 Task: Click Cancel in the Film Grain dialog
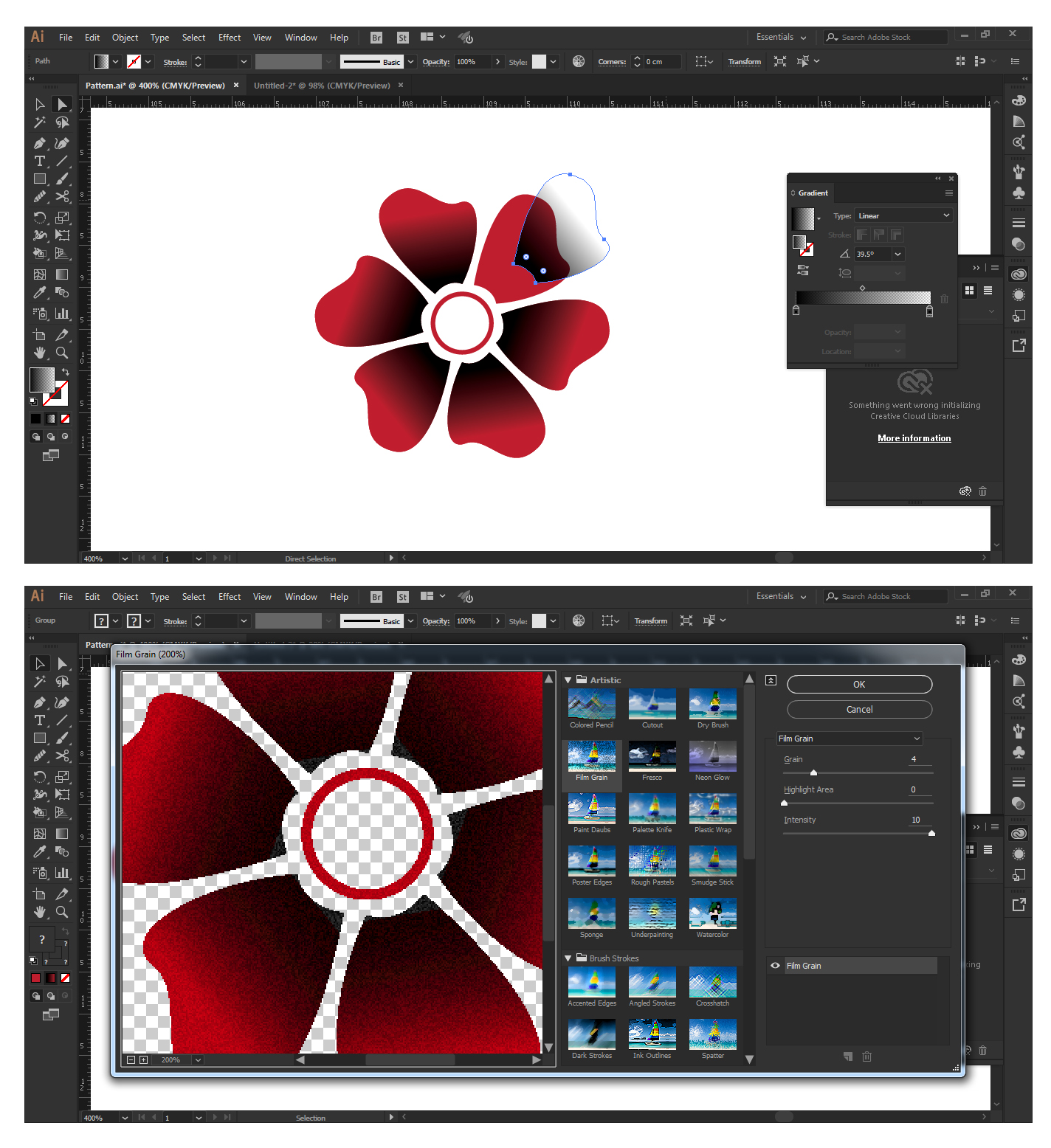pyautogui.click(x=860, y=710)
